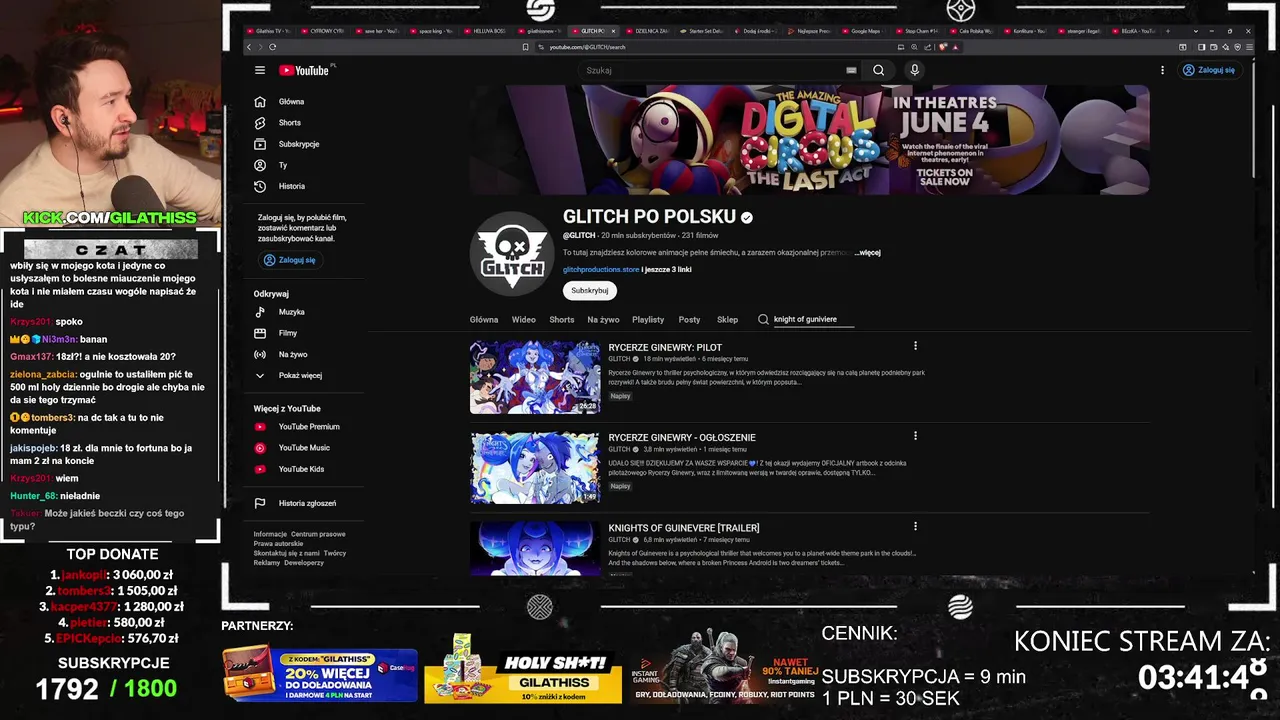
Task: Open the Ty sidebar entry
Action: [x=304, y=165]
